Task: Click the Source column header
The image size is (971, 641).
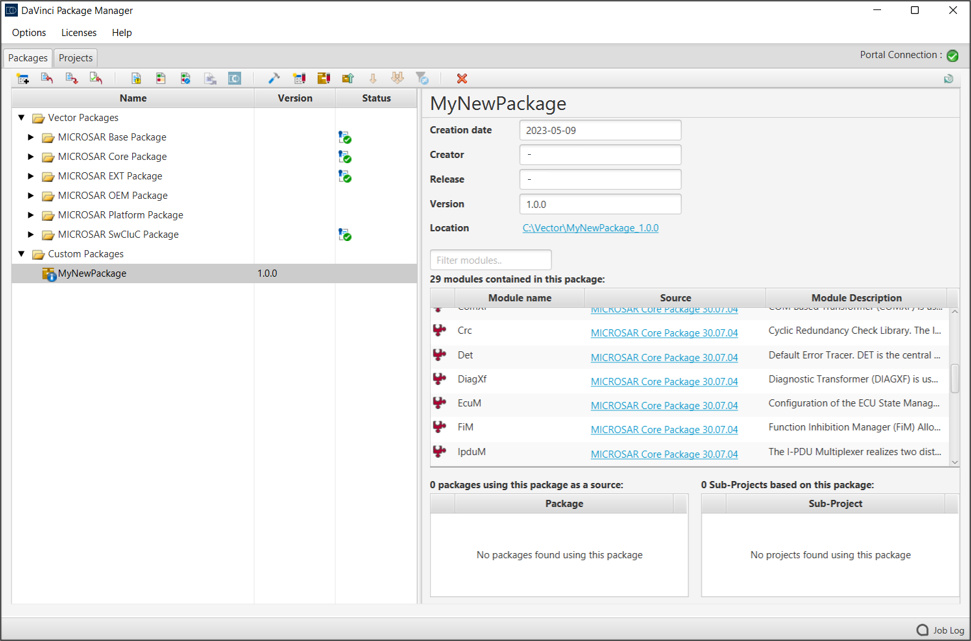Action: (675, 298)
